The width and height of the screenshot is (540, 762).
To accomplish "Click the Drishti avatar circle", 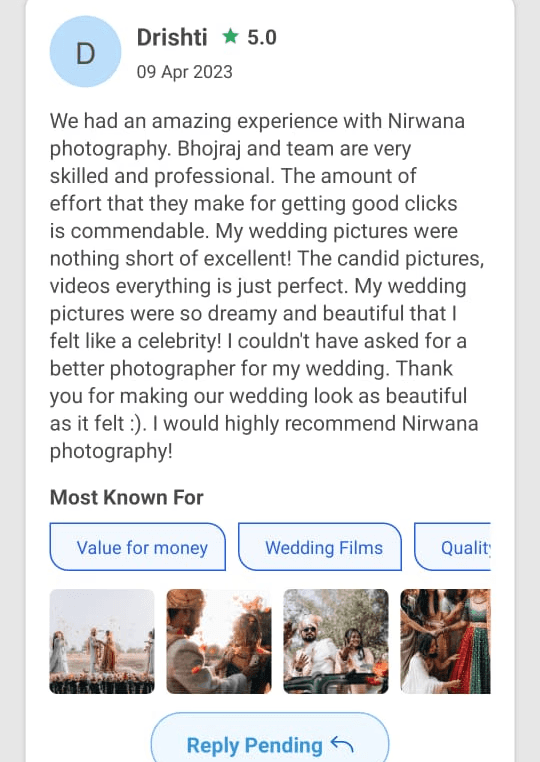I will tap(85, 52).
